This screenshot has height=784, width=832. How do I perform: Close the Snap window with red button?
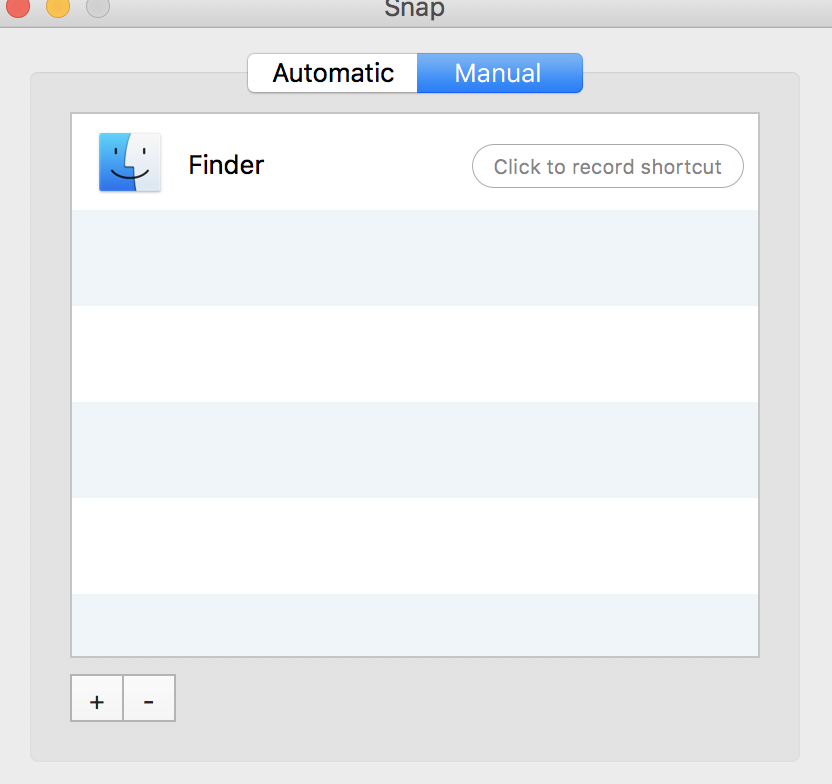(18, 7)
